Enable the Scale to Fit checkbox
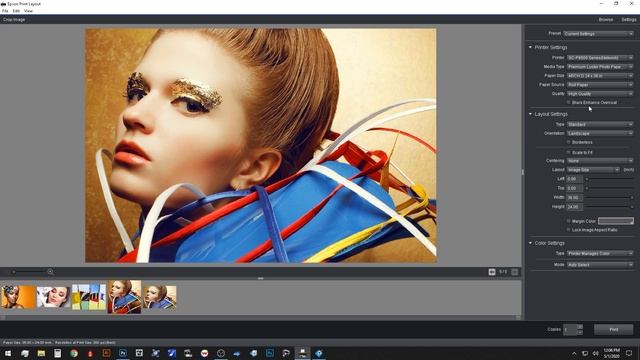 point(569,152)
